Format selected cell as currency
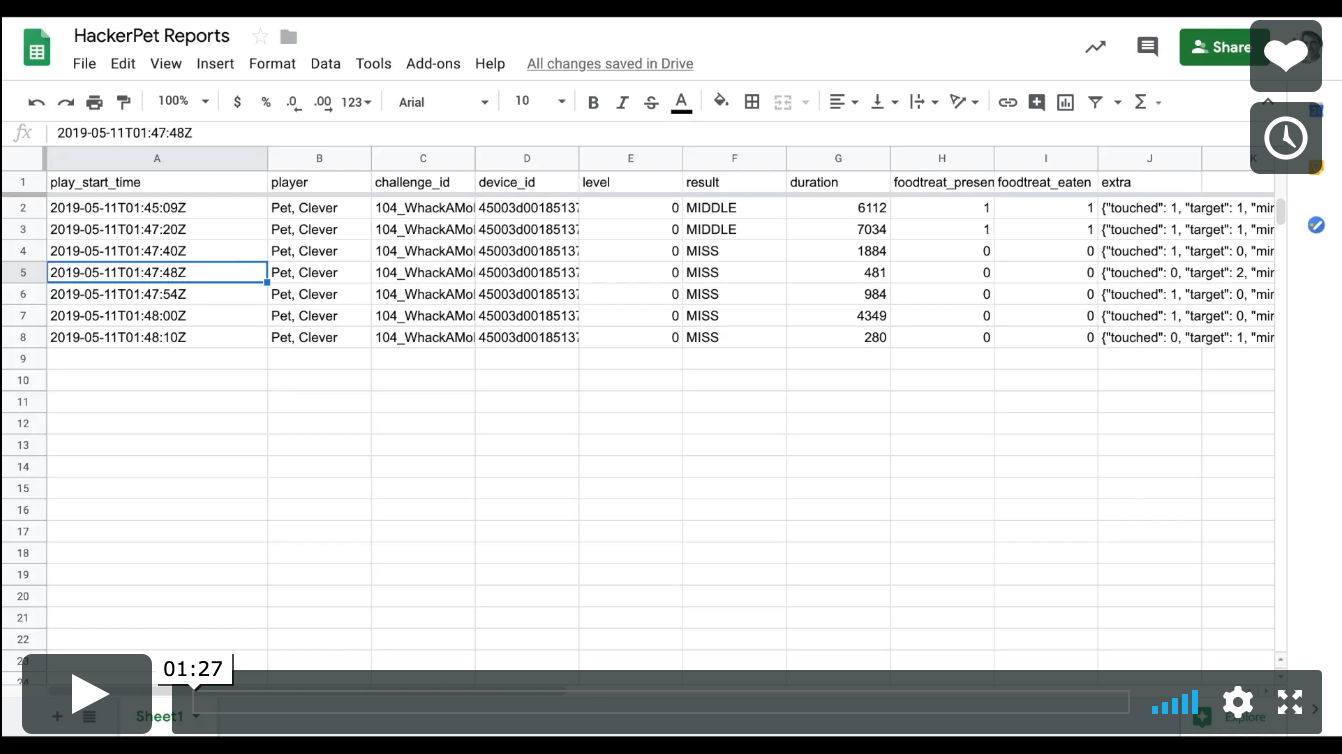The height and width of the screenshot is (754, 1342). pyautogui.click(x=236, y=101)
